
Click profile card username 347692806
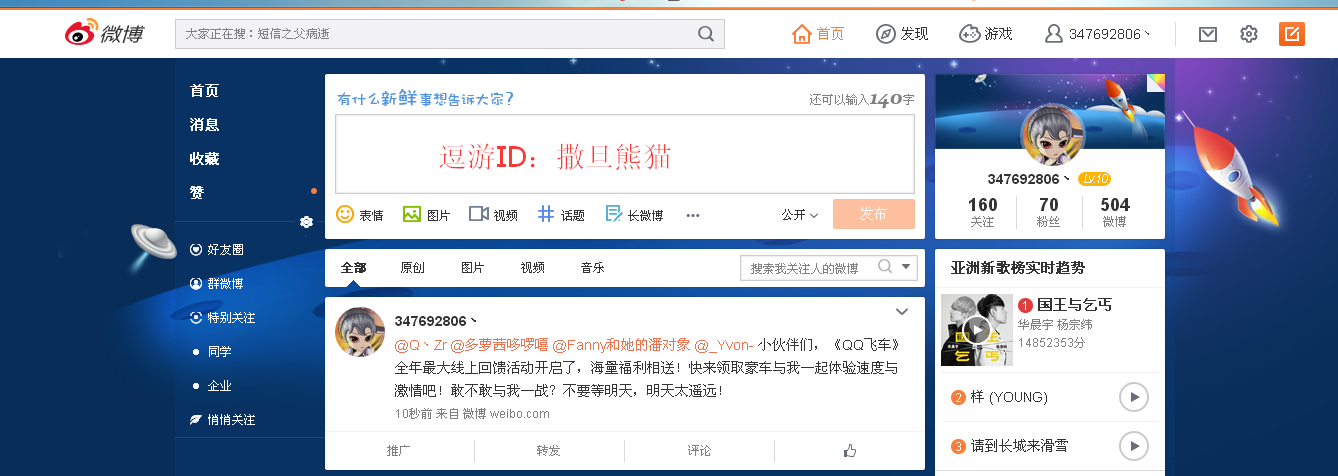(x=1029, y=179)
